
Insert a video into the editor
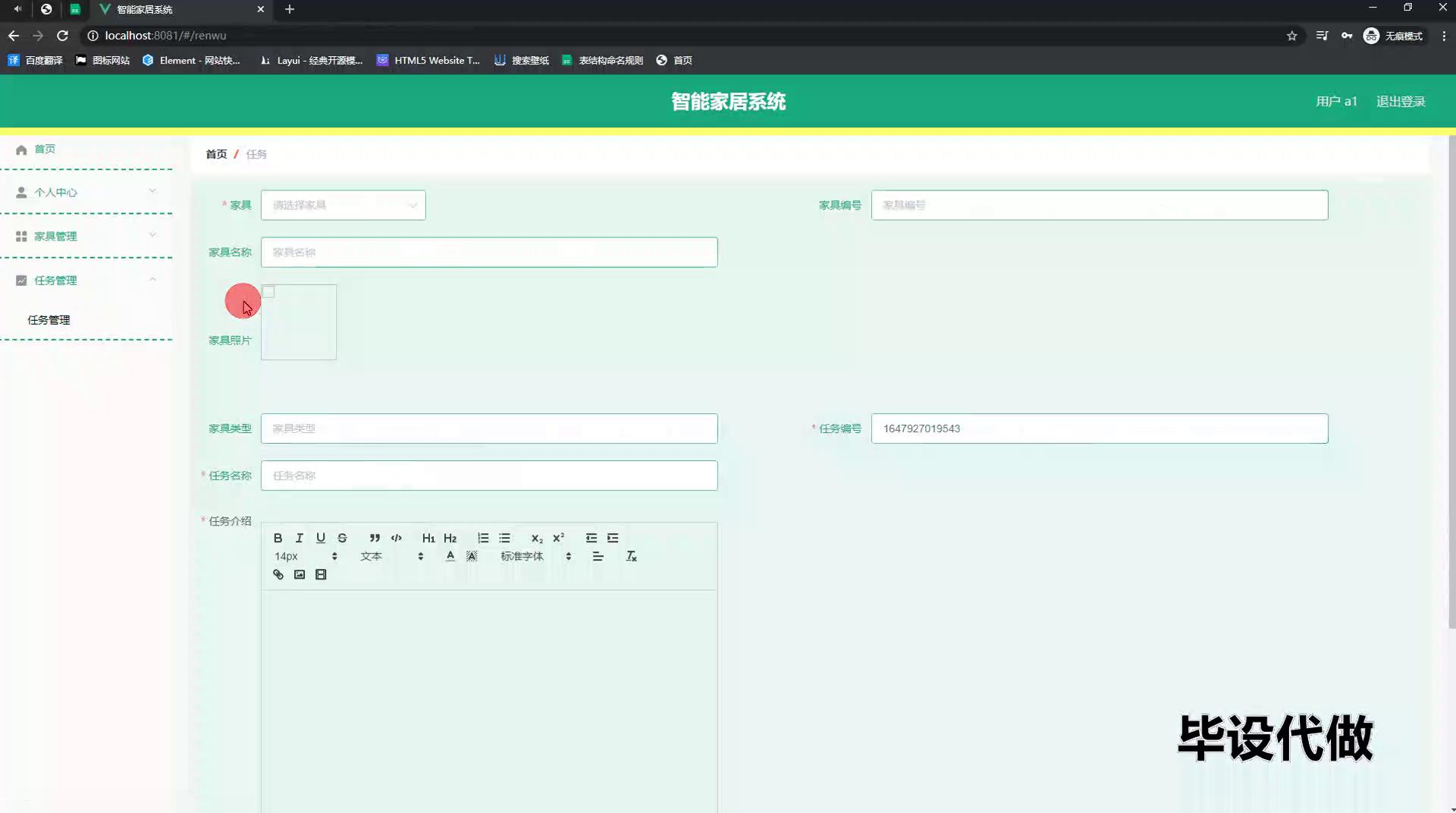tap(321, 575)
